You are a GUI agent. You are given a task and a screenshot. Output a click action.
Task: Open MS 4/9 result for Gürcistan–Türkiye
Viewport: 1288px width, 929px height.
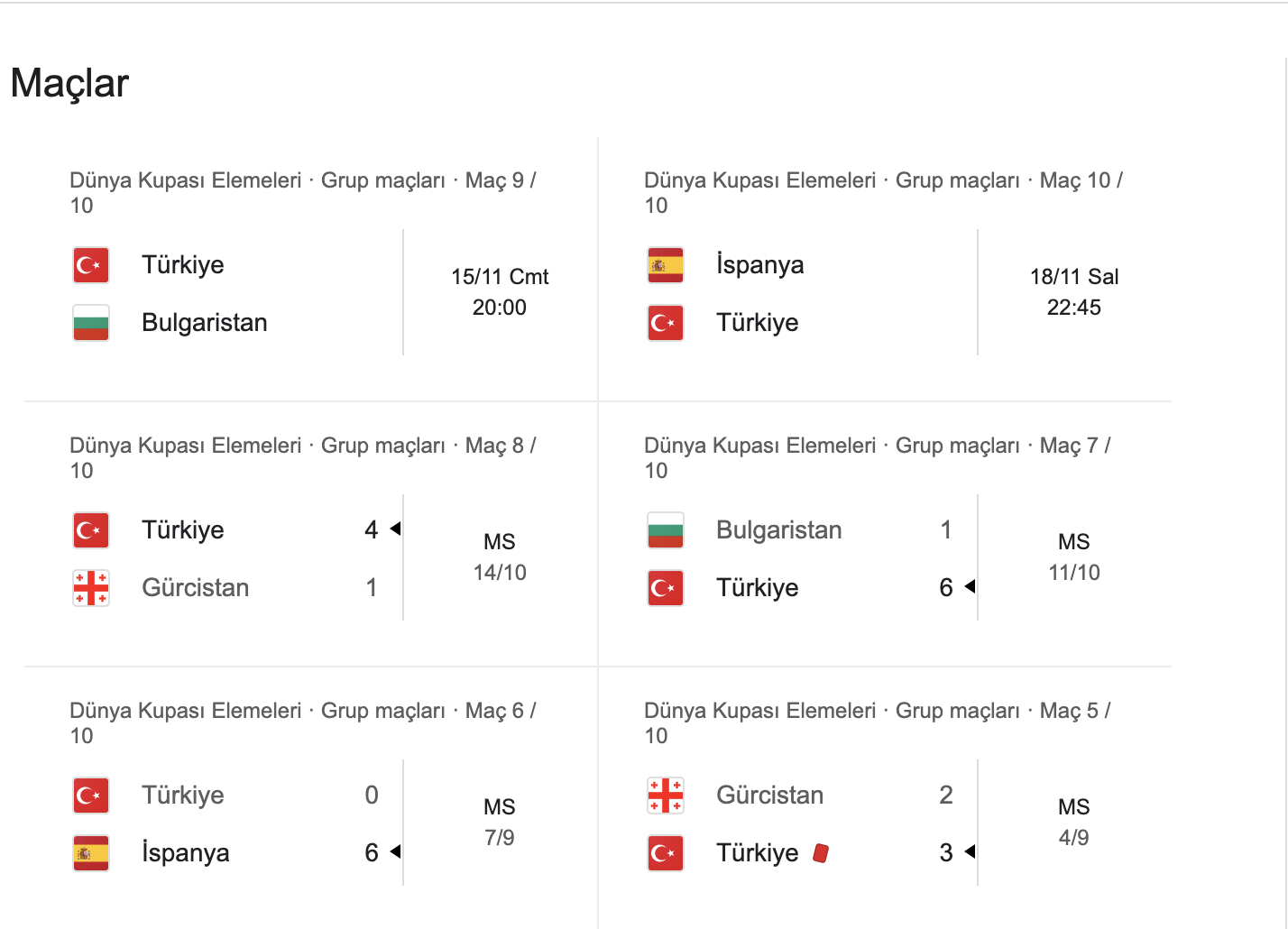tap(1073, 823)
